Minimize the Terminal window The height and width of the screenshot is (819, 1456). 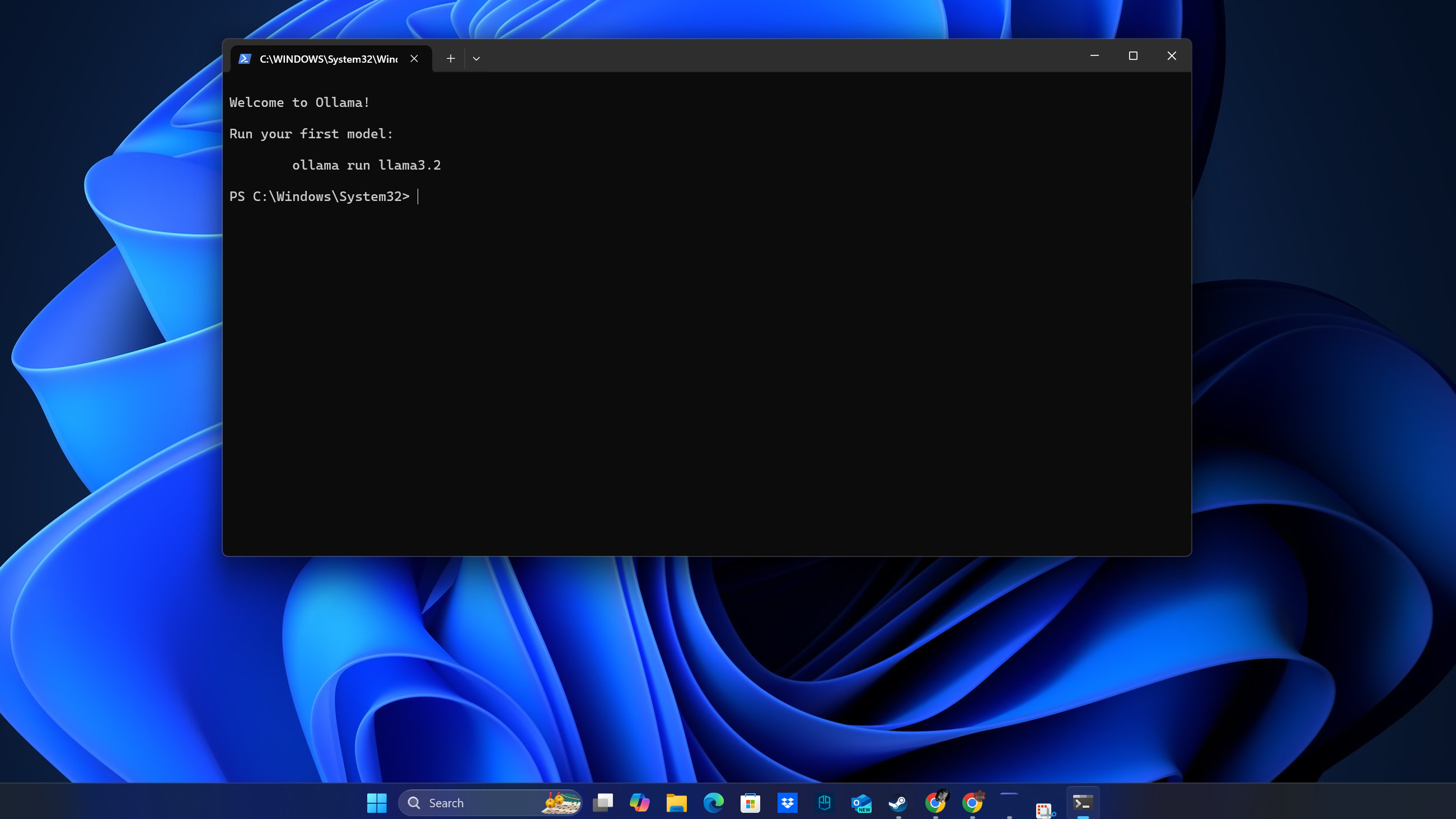[x=1094, y=55]
